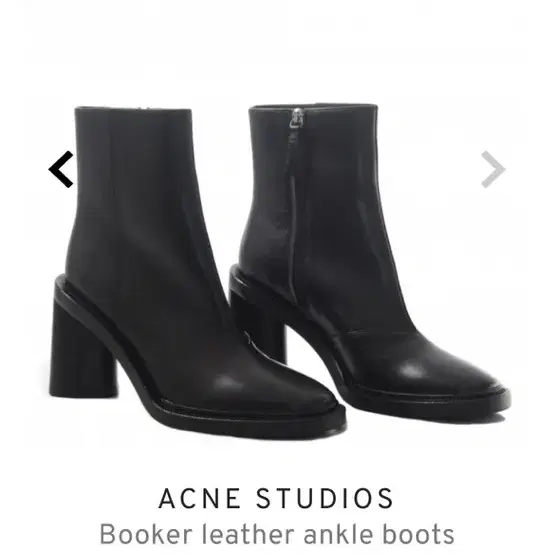Go to previous product image with black left arrow

tap(61, 169)
